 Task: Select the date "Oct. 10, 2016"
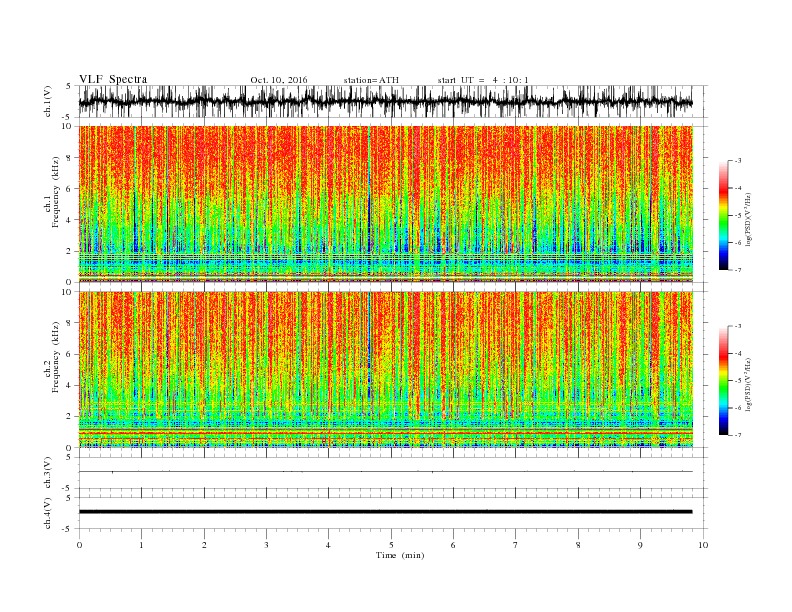[x=279, y=80]
